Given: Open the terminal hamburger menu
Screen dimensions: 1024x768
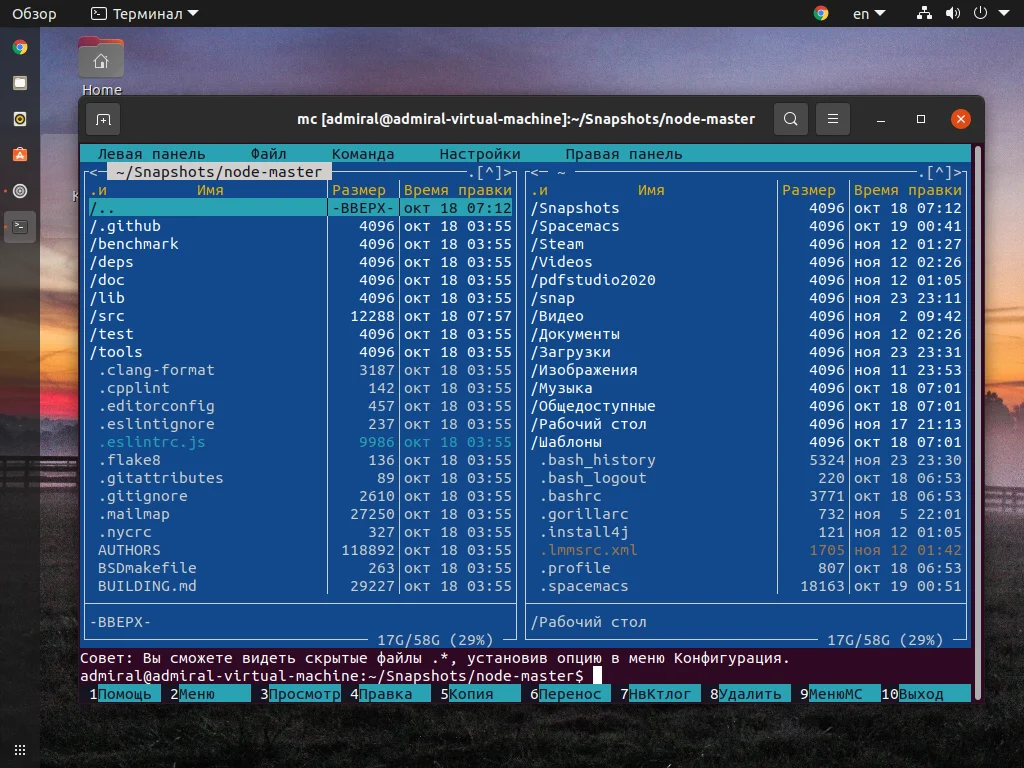Looking at the screenshot, I should [833, 119].
